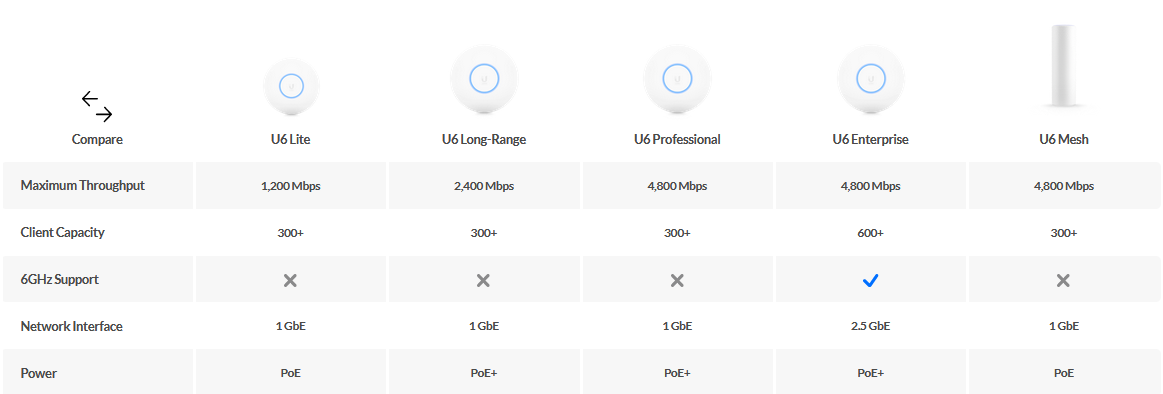Select the U6 Professional product image

[x=677, y=79]
